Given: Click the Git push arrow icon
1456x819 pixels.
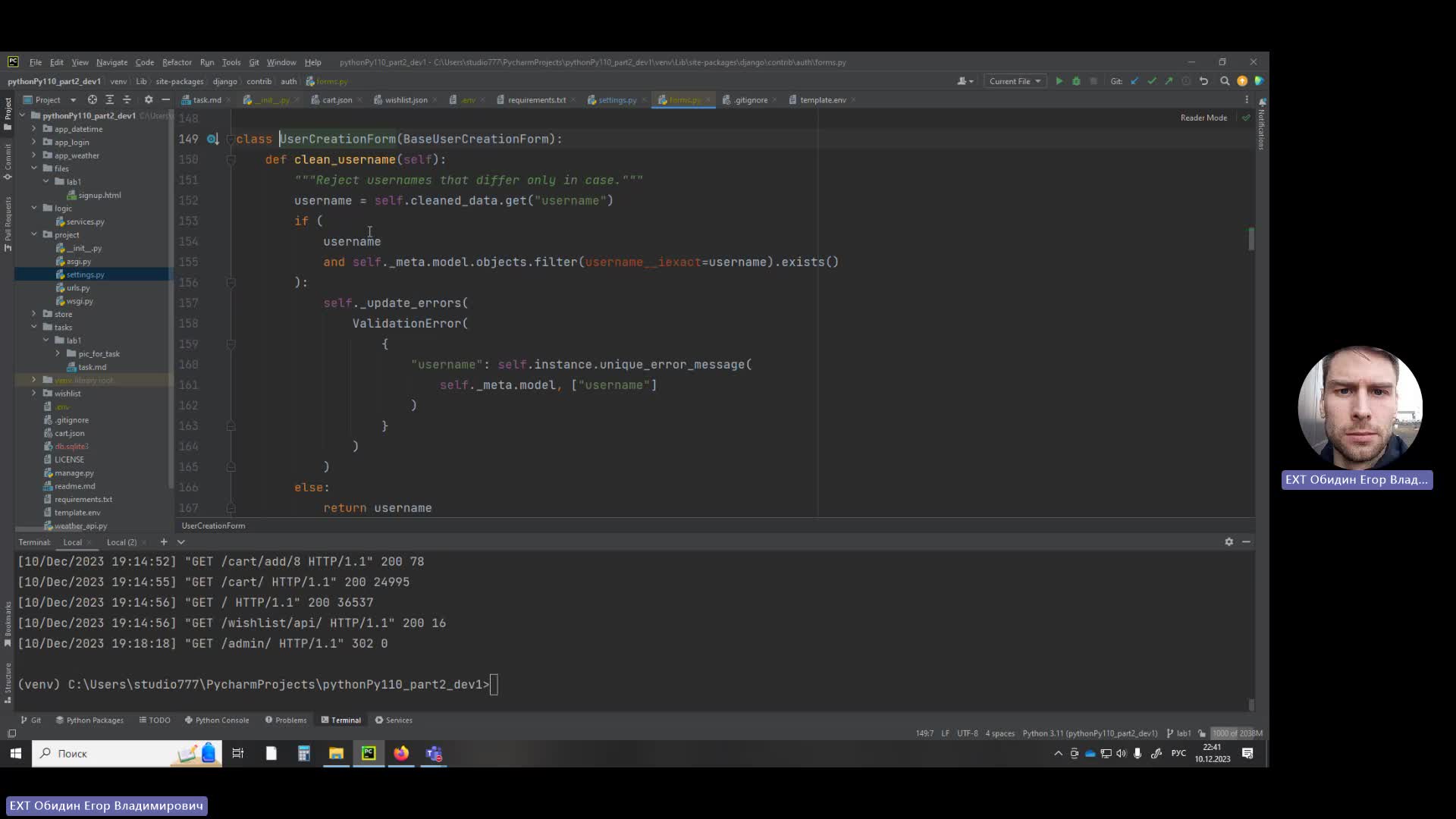Looking at the screenshot, I should click(1169, 81).
